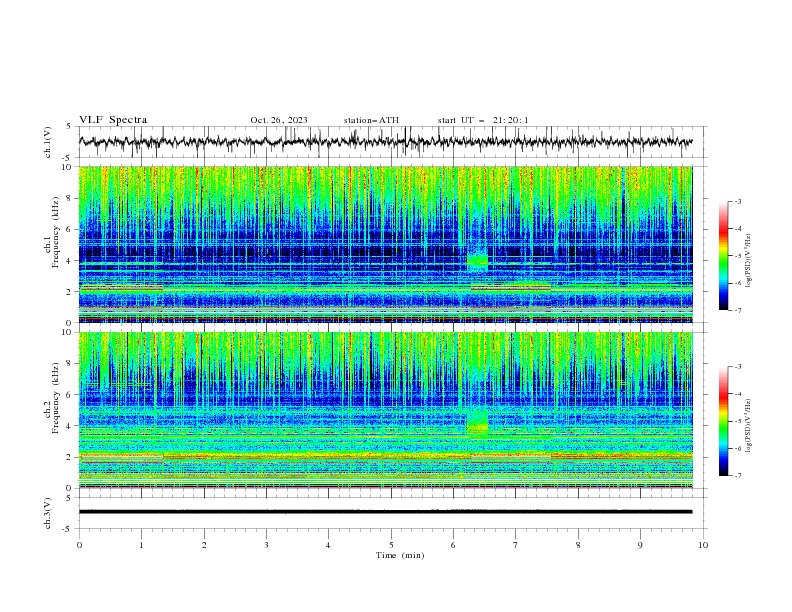
Task: Click the ch.3 flat voltage trace
Action: pyautogui.click(x=385, y=512)
